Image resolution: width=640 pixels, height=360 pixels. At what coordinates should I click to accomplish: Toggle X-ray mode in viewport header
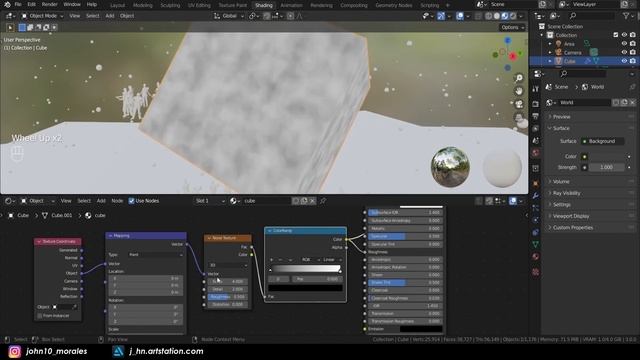pos(478,16)
